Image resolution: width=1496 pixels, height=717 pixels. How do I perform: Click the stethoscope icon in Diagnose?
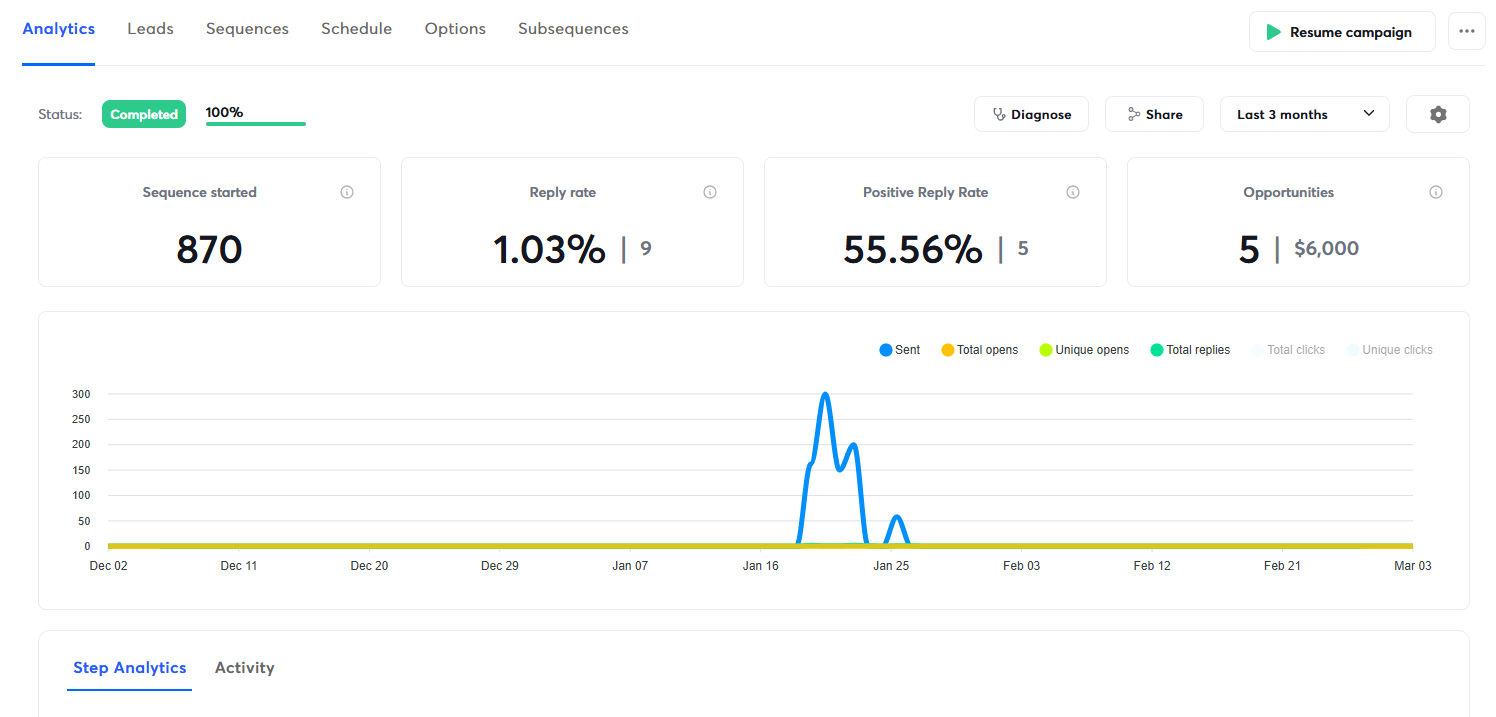[998, 115]
